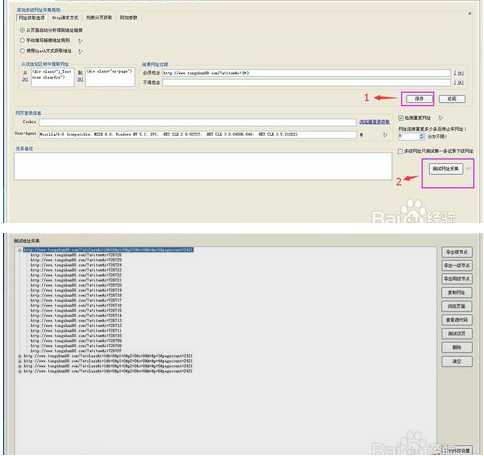This screenshot has height=456, width=484.
Task: Click help icon next to duplicate URL checkbox
Action: point(440,118)
